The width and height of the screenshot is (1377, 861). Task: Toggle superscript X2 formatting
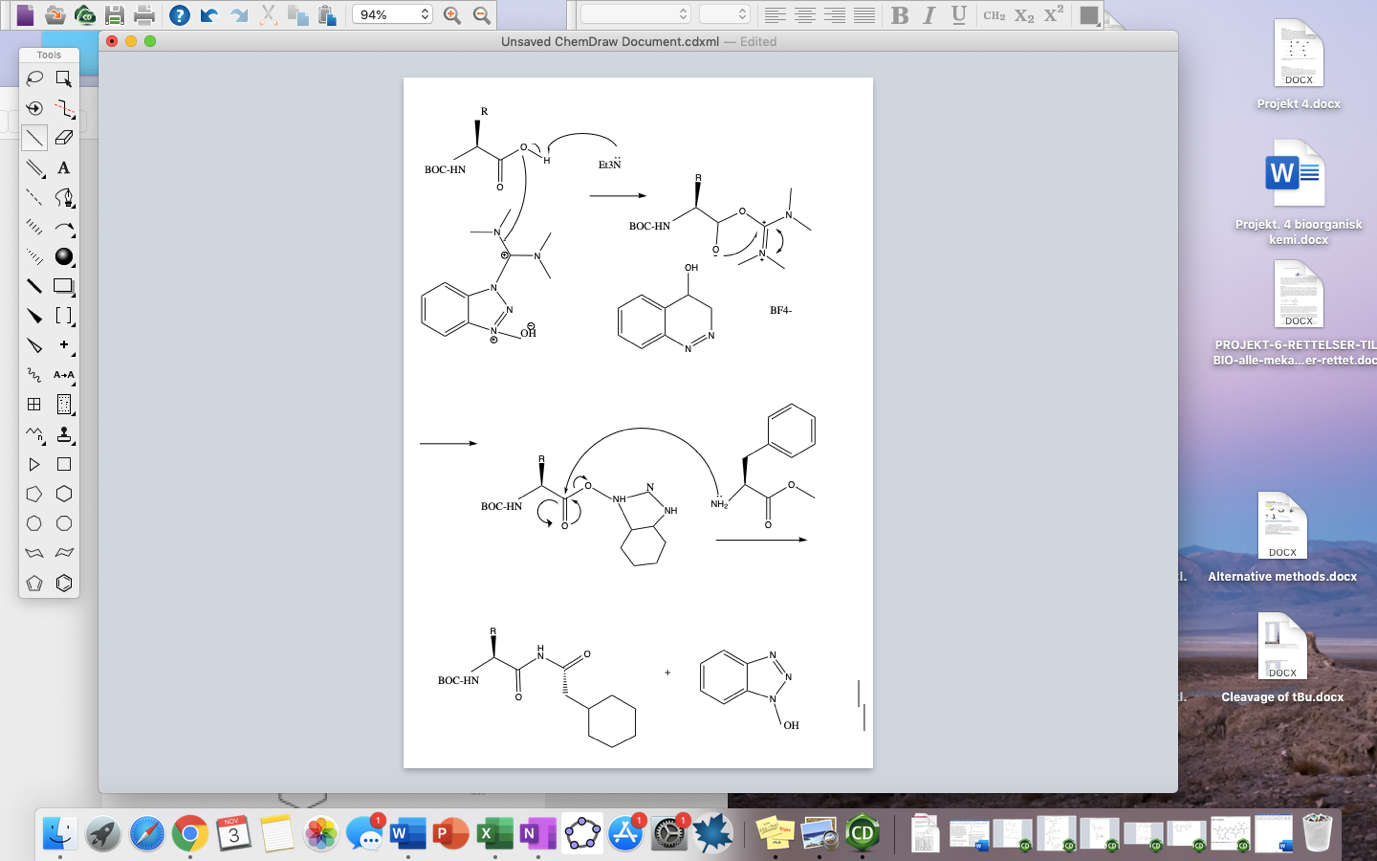coord(1054,15)
